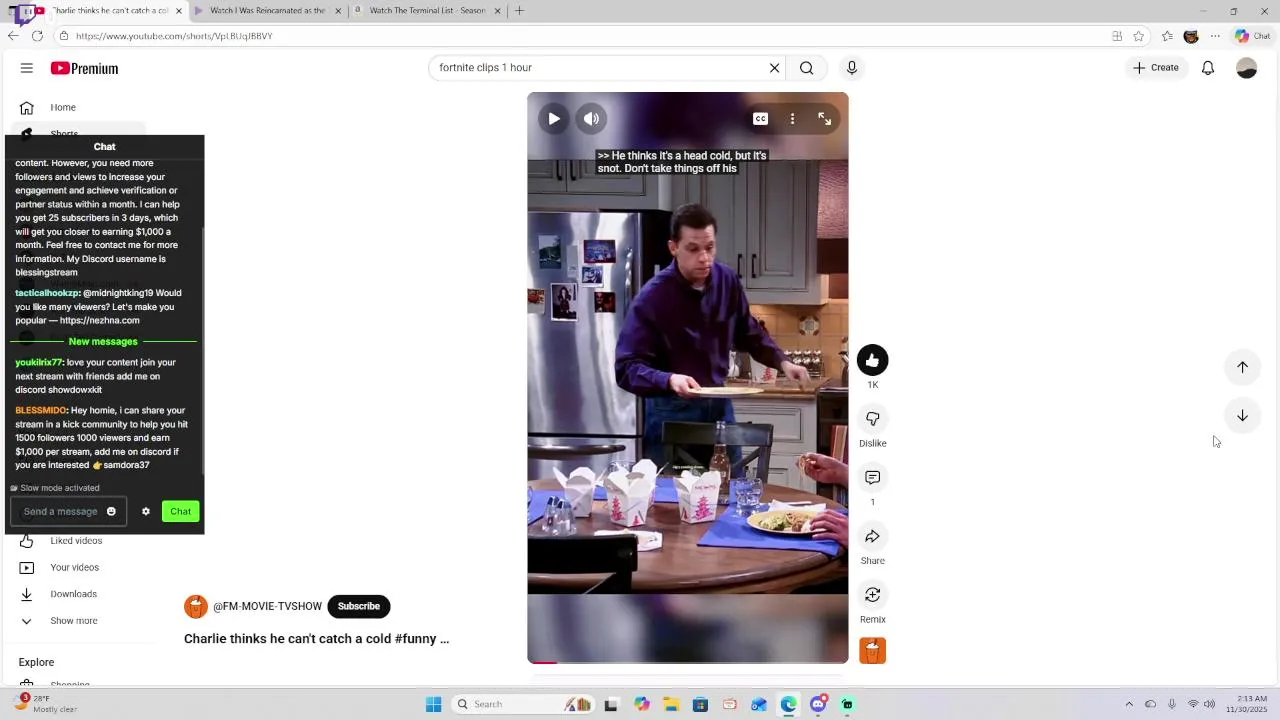The image size is (1280, 720).
Task: Clear the search box text
Action: (x=774, y=68)
